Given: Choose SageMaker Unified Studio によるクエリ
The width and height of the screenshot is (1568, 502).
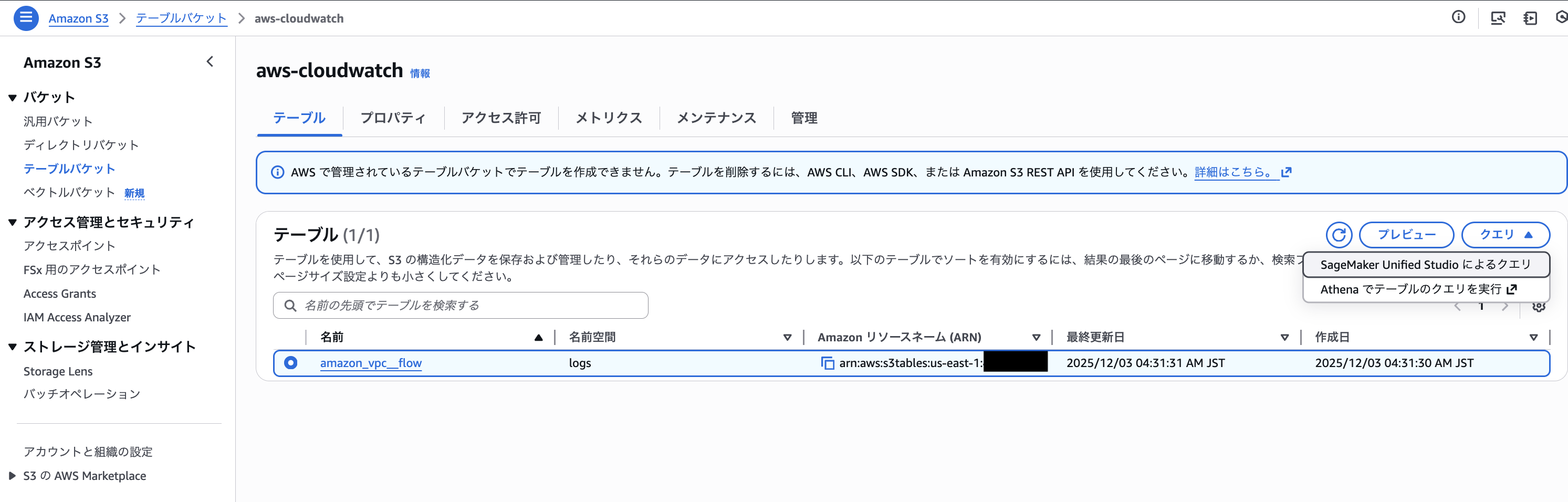Looking at the screenshot, I should (x=1425, y=265).
